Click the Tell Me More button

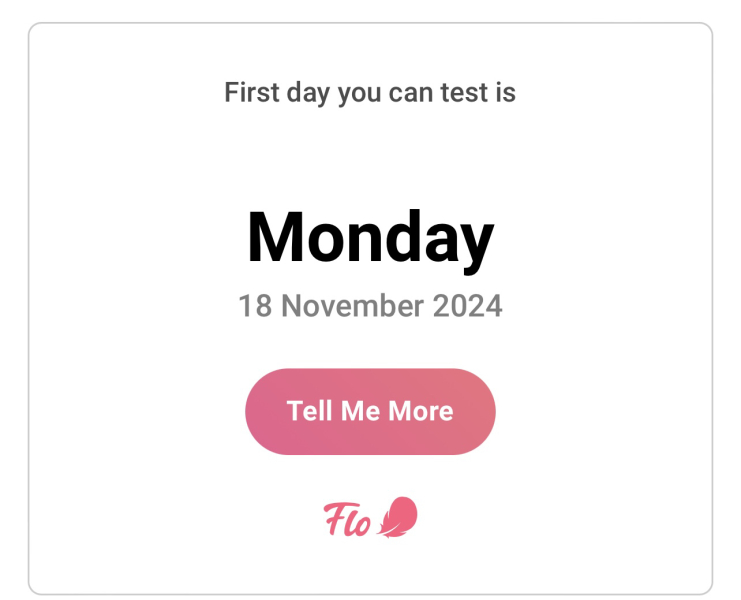point(370,411)
